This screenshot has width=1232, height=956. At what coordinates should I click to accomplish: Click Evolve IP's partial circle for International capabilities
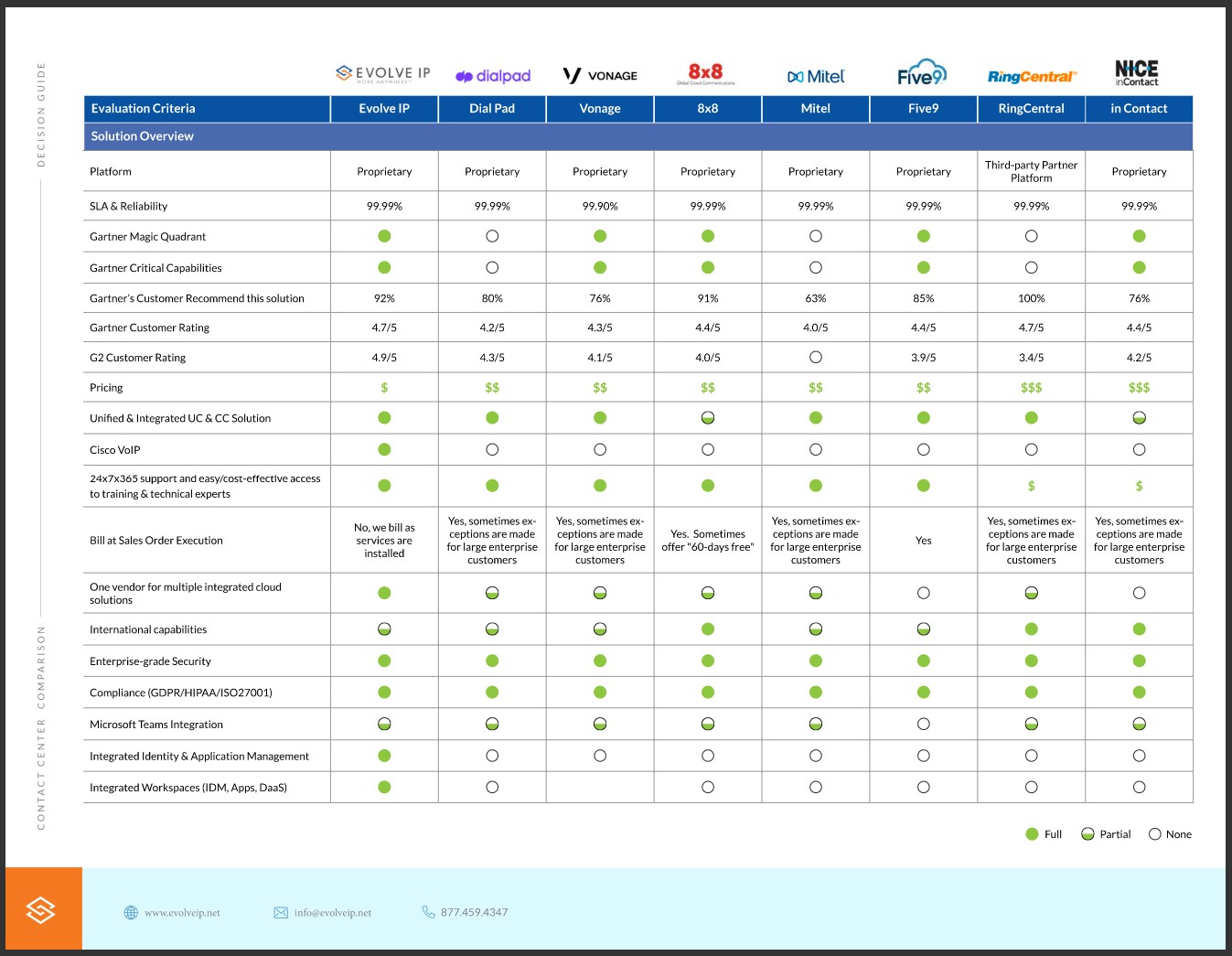pos(384,628)
